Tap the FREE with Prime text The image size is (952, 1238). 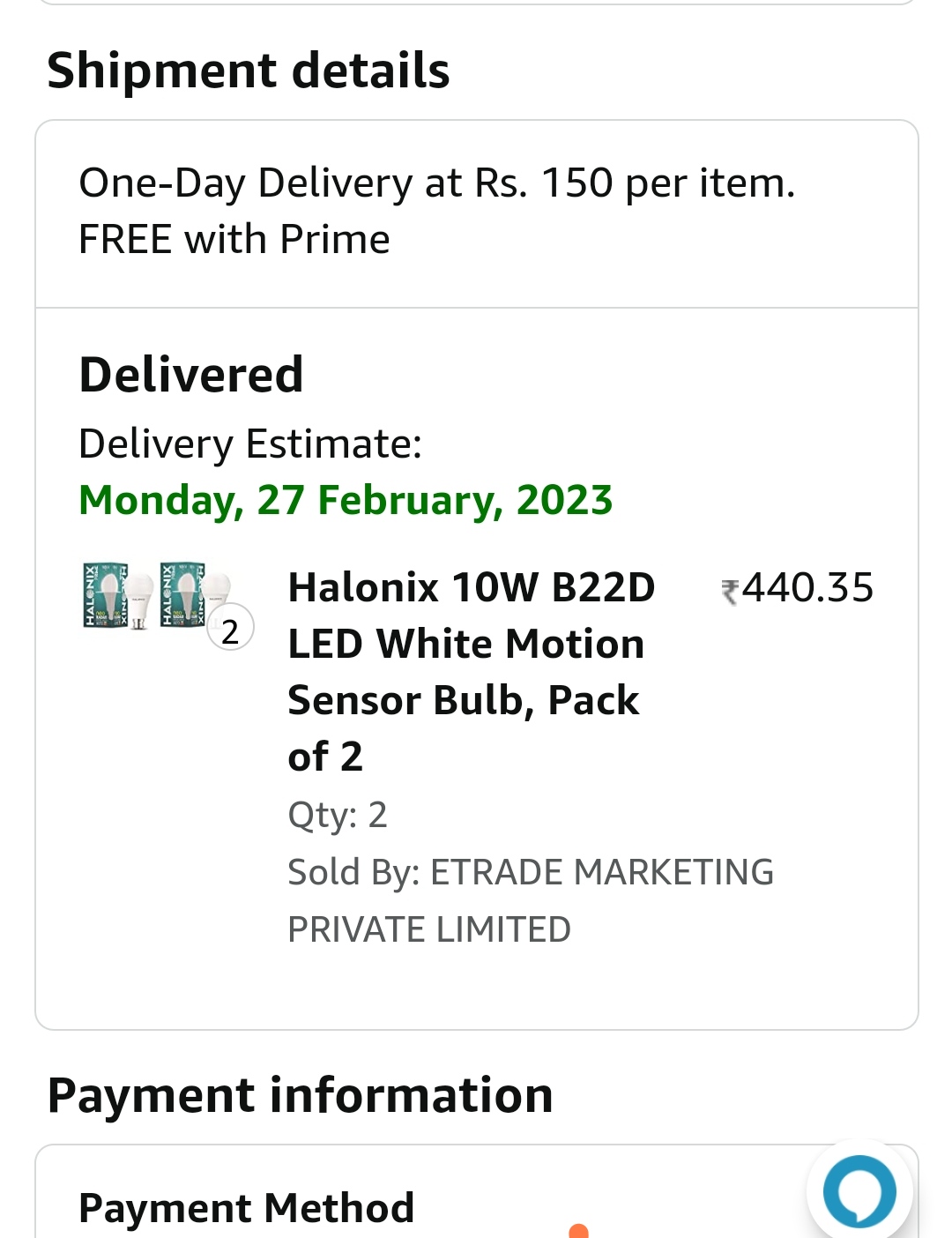point(234,240)
